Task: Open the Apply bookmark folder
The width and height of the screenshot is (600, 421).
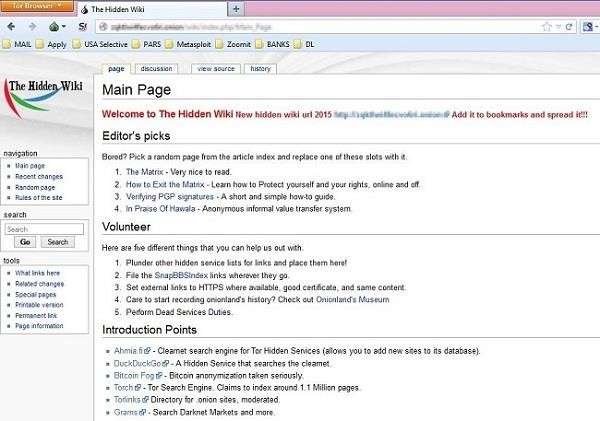Action: [x=51, y=44]
